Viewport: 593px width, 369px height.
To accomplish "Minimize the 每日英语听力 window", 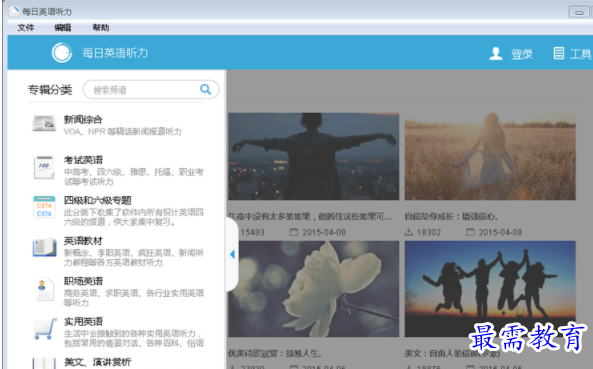I will (579, 12).
